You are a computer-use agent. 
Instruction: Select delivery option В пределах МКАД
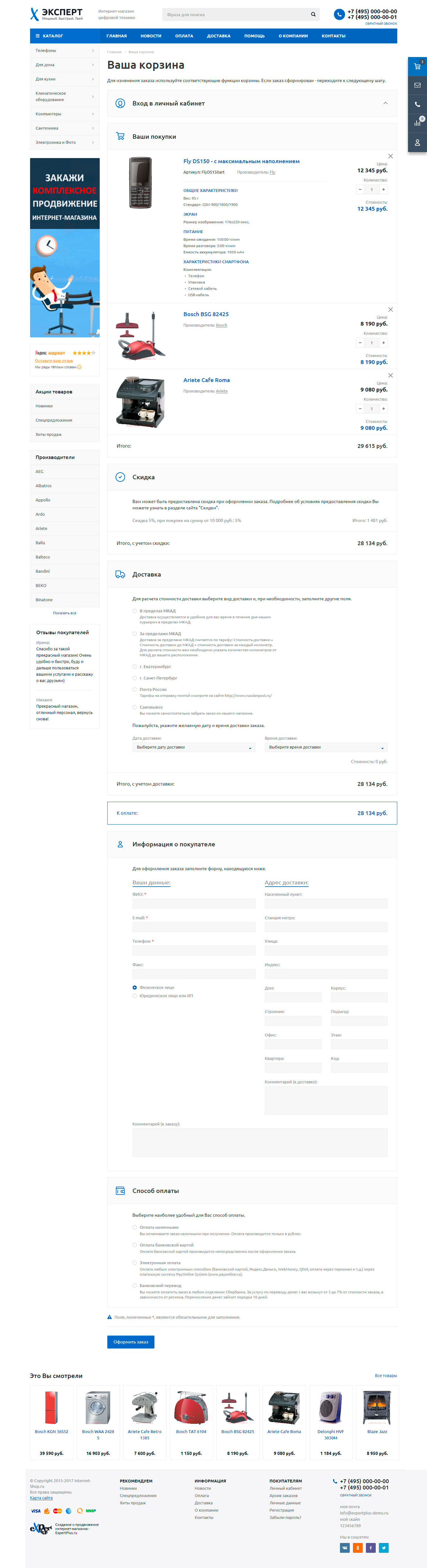(x=135, y=610)
